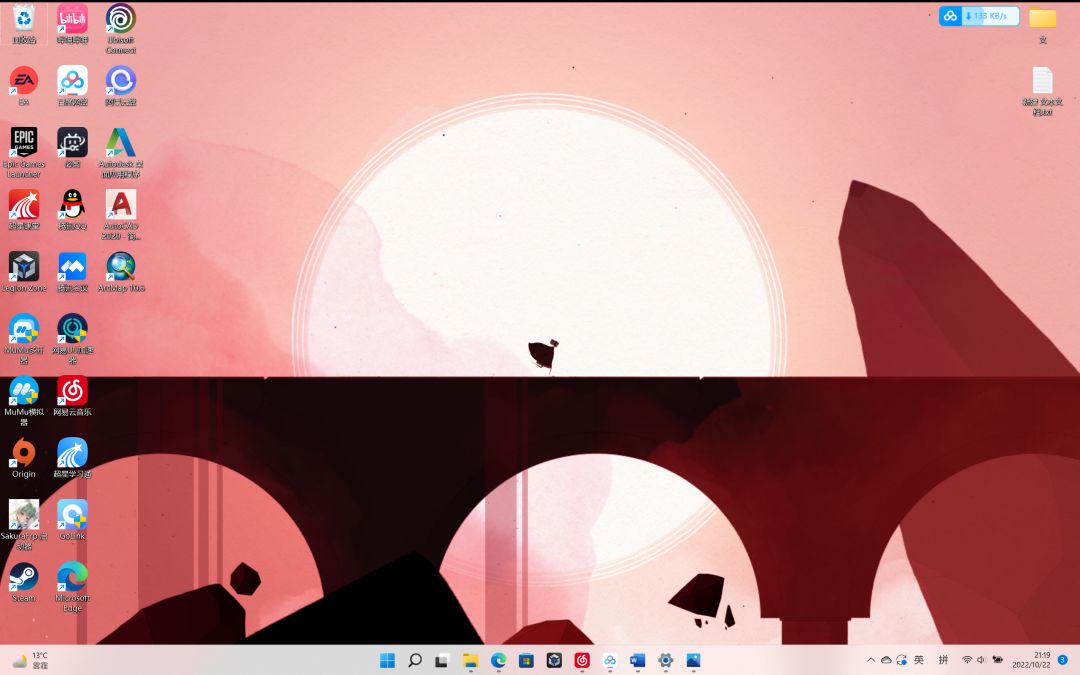Select the Autodesk desktop app shortcut
The height and width of the screenshot is (675, 1080).
click(121, 153)
